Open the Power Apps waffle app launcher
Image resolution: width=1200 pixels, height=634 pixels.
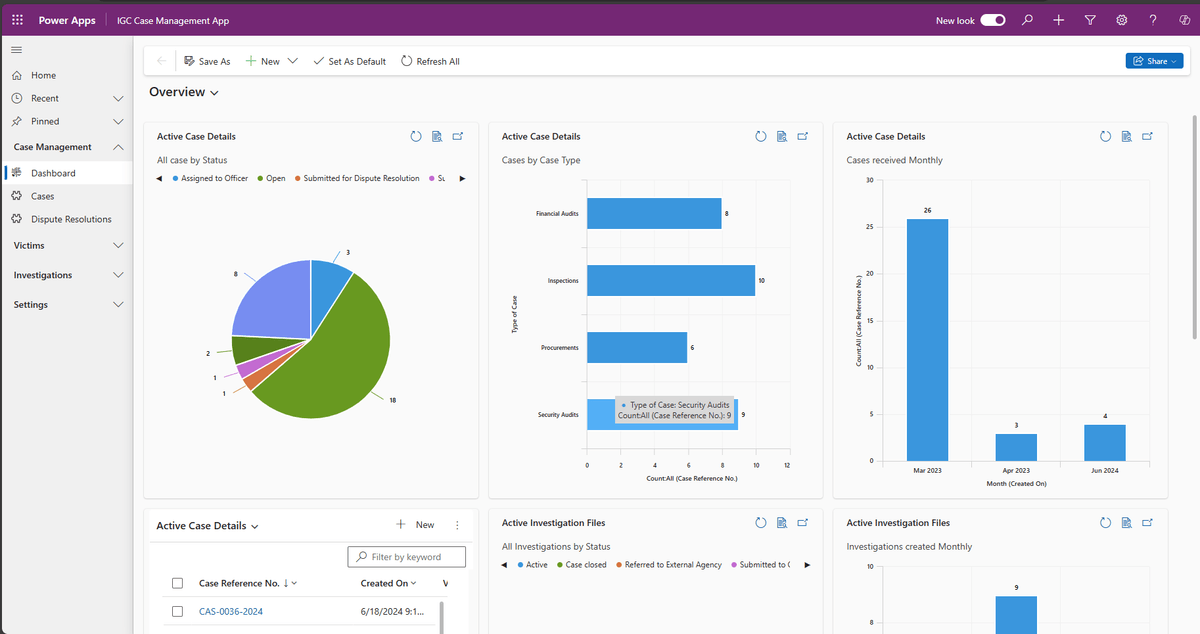coord(16,19)
